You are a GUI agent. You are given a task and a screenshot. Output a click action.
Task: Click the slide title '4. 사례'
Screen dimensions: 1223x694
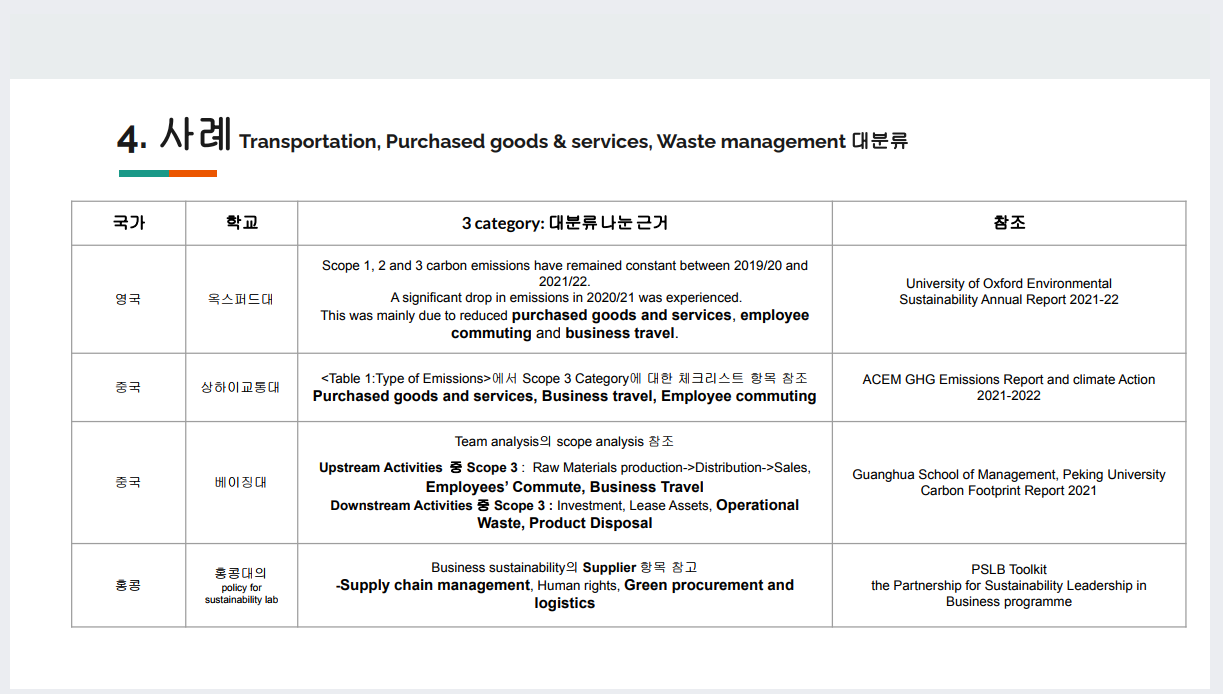pos(174,135)
